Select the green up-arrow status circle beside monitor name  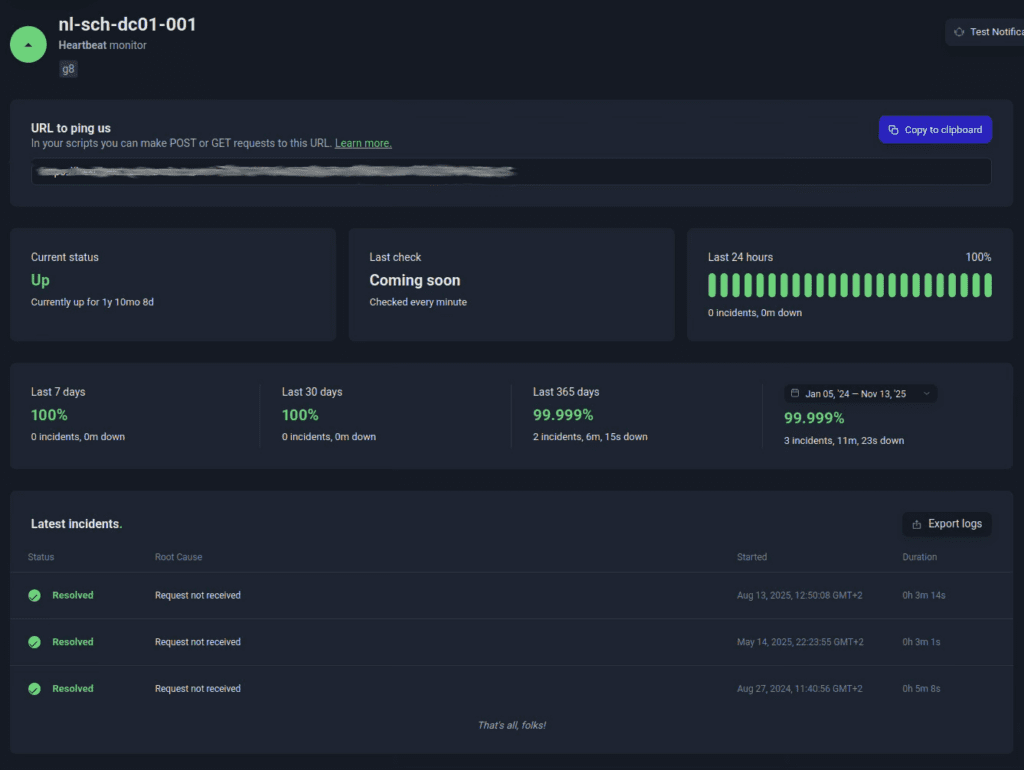(x=28, y=44)
